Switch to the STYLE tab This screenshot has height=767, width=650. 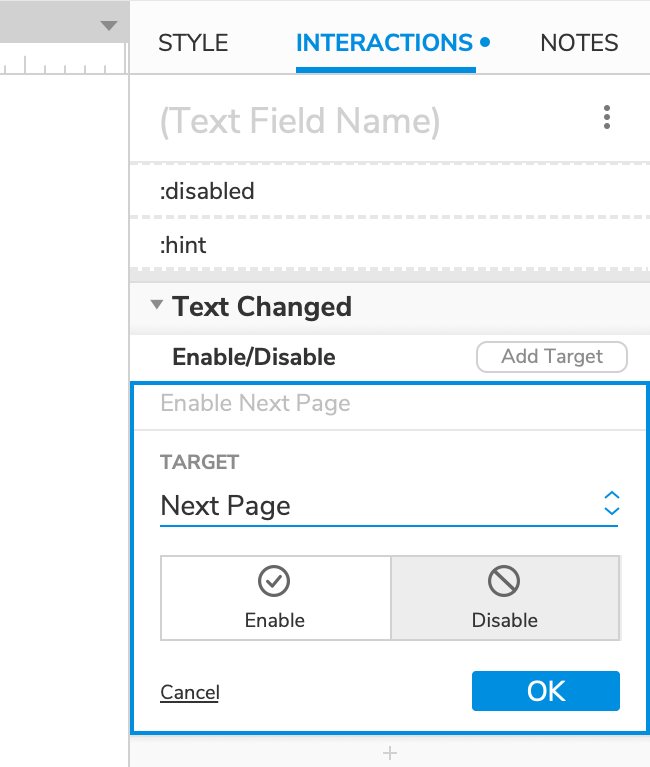pyautogui.click(x=193, y=43)
